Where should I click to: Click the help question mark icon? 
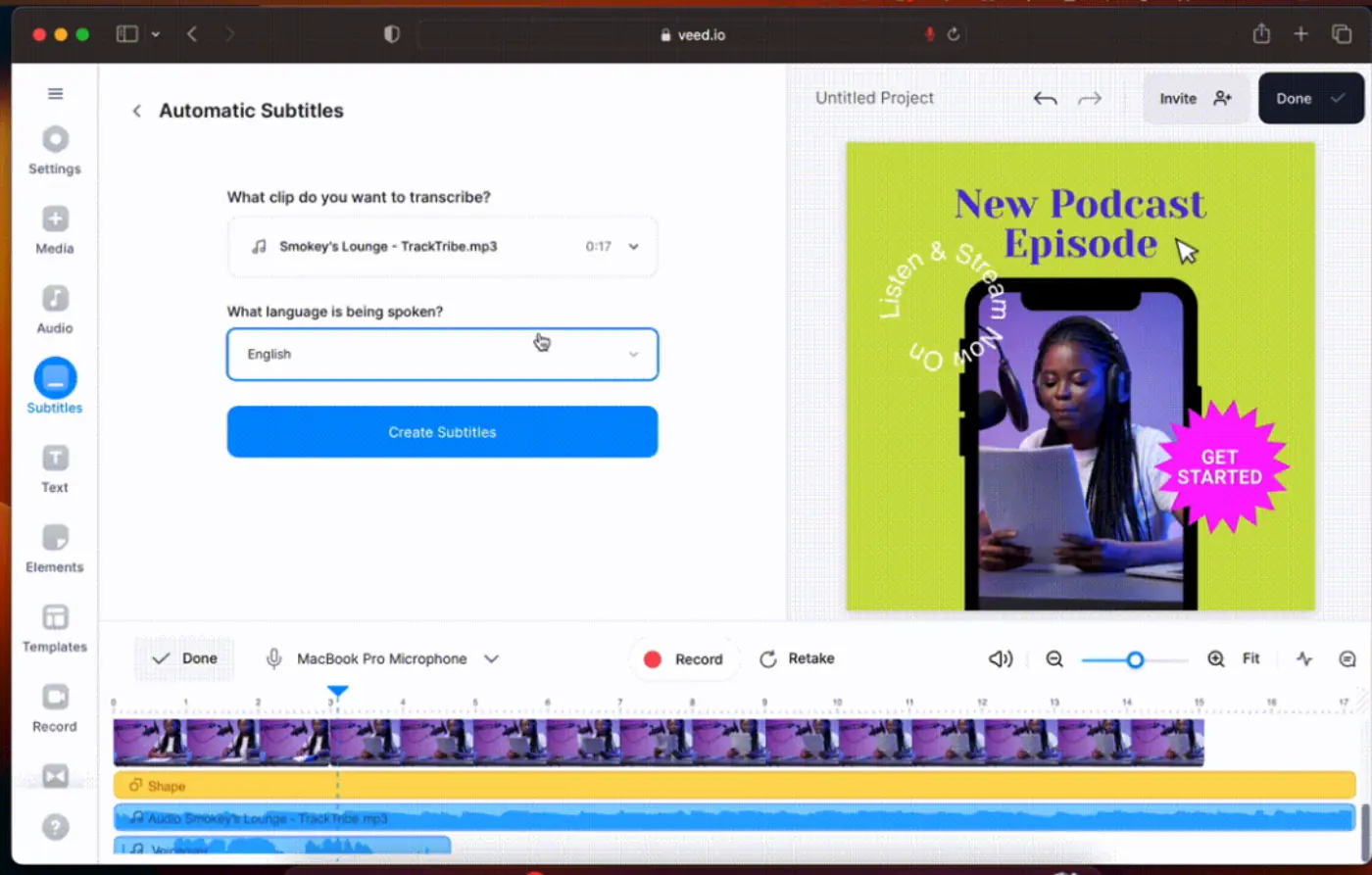click(x=56, y=827)
